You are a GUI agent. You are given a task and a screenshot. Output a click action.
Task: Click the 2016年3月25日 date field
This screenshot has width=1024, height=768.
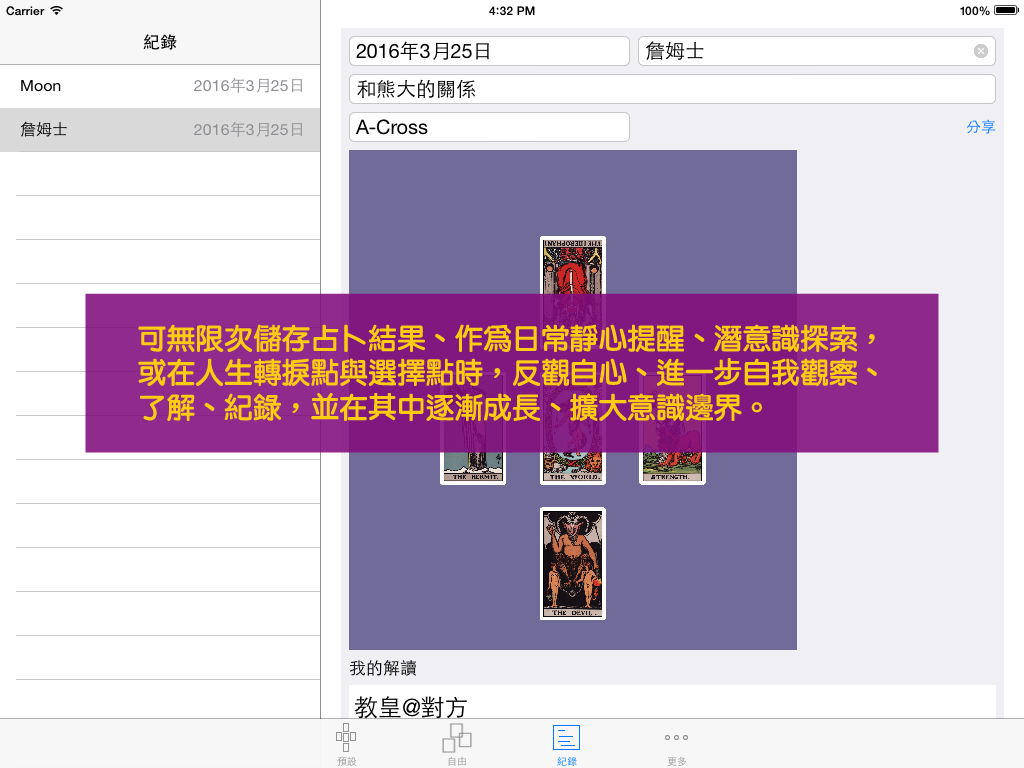click(489, 51)
